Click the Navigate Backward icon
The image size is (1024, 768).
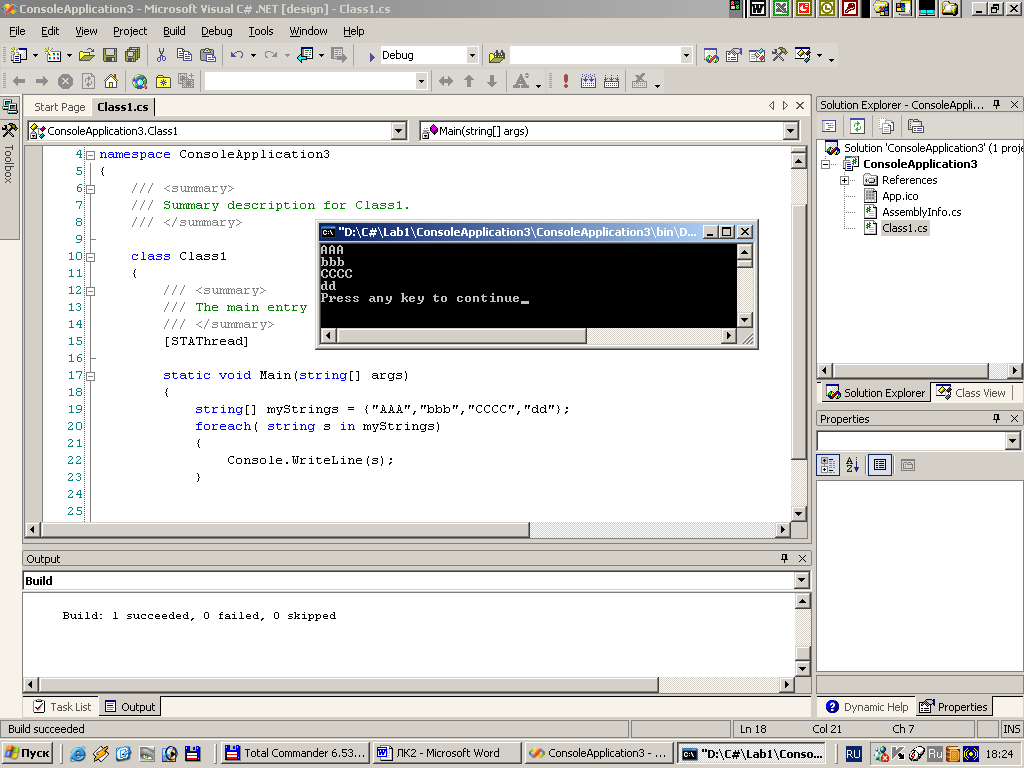[x=306, y=56]
